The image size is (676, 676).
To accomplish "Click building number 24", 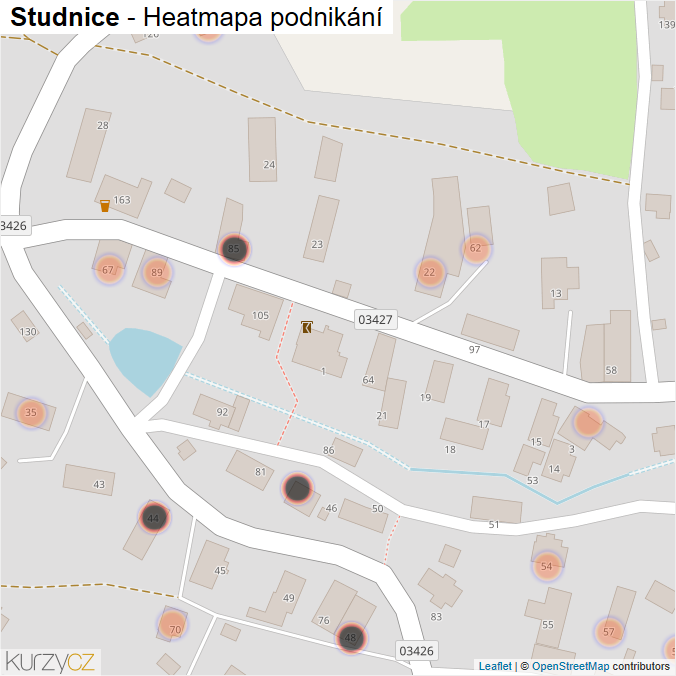I will point(269,165).
